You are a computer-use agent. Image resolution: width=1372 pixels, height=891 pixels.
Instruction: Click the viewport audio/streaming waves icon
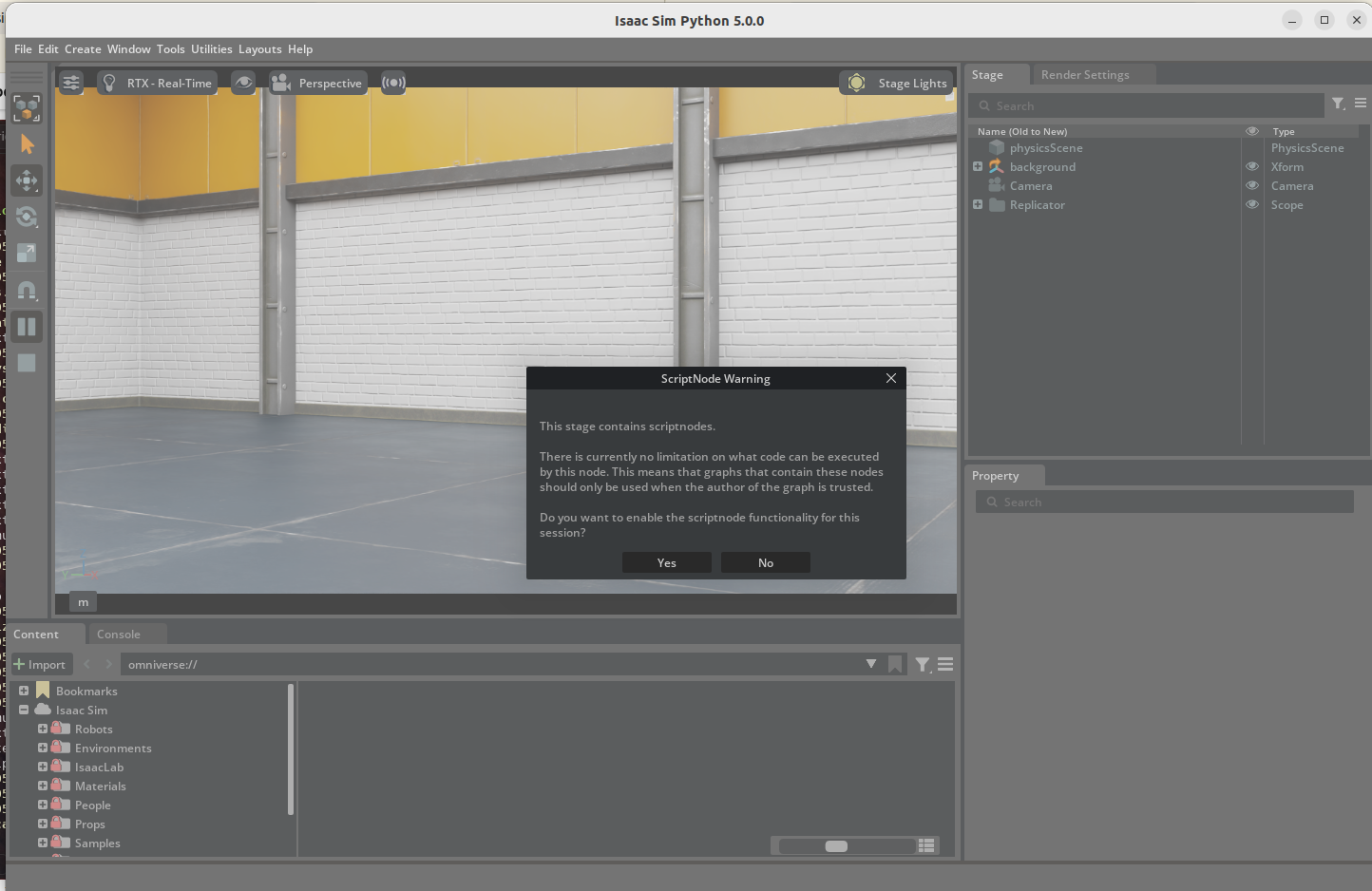click(x=393, y=83)
